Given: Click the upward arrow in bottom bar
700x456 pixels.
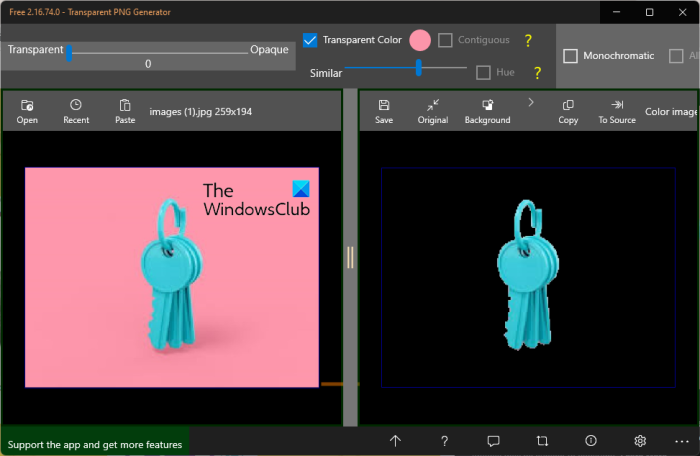Looking at the screenshot, I should click(395, 441).
